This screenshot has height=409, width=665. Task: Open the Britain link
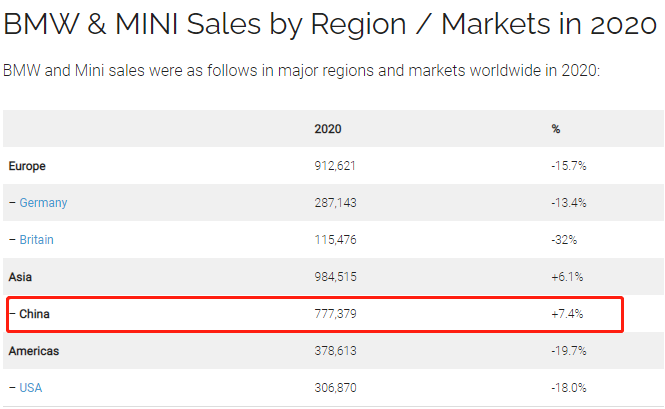coord(37,240)
